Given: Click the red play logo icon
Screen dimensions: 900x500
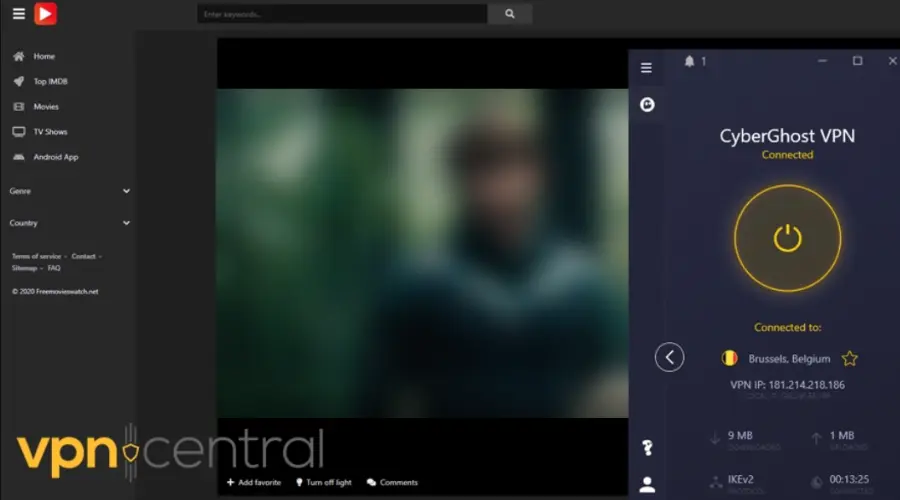Looking at the screenshot, I should tap(45, 13).
